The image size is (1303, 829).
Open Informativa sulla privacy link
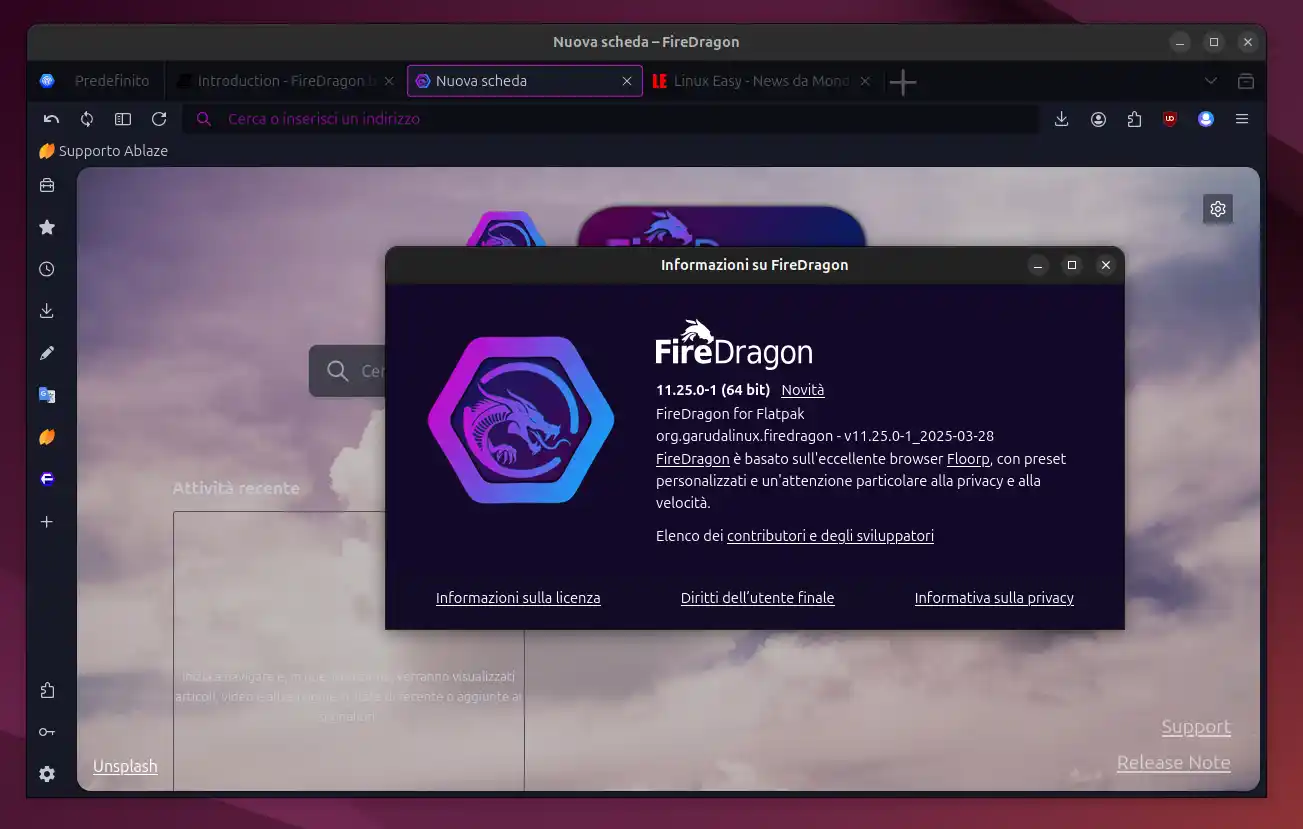[994, 598]
